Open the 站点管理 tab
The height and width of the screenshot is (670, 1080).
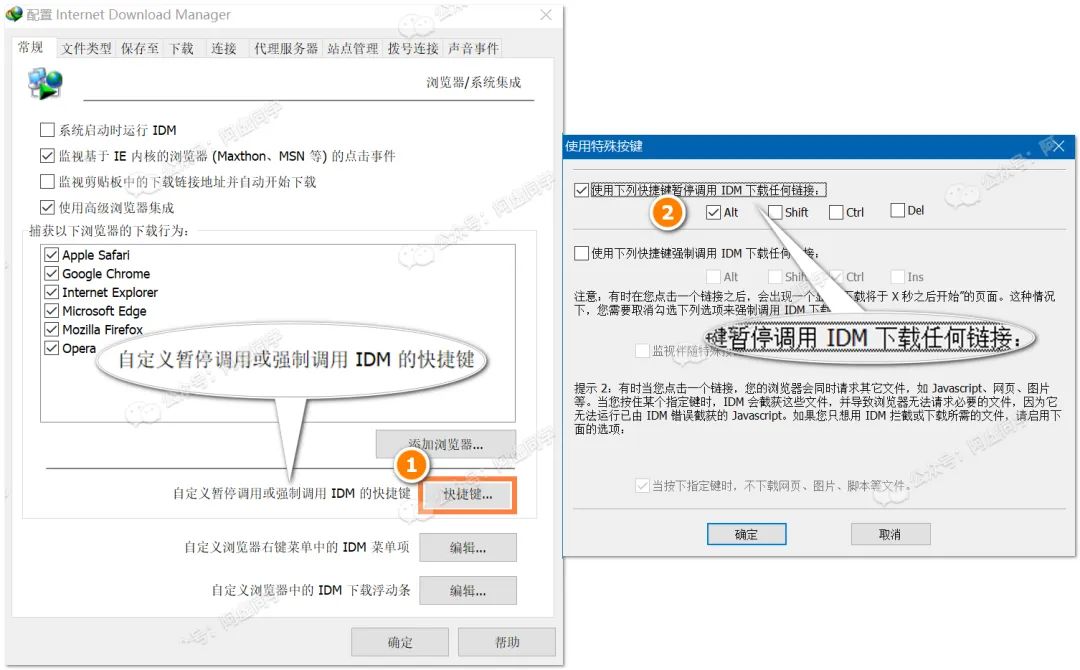[353, 48]
